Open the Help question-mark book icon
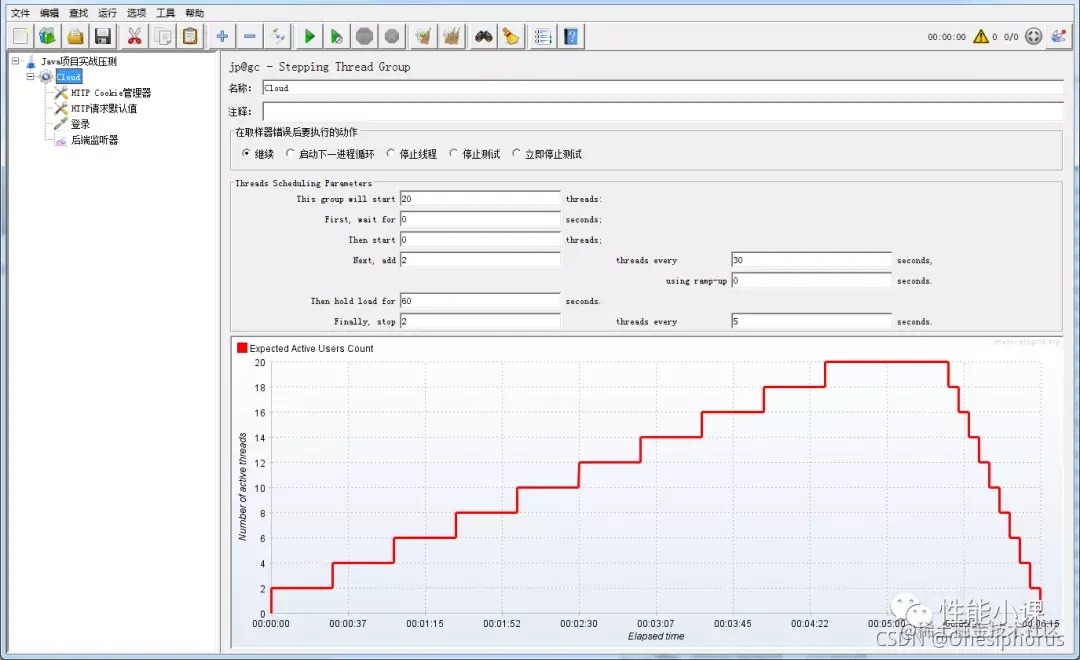 (571, 37)
